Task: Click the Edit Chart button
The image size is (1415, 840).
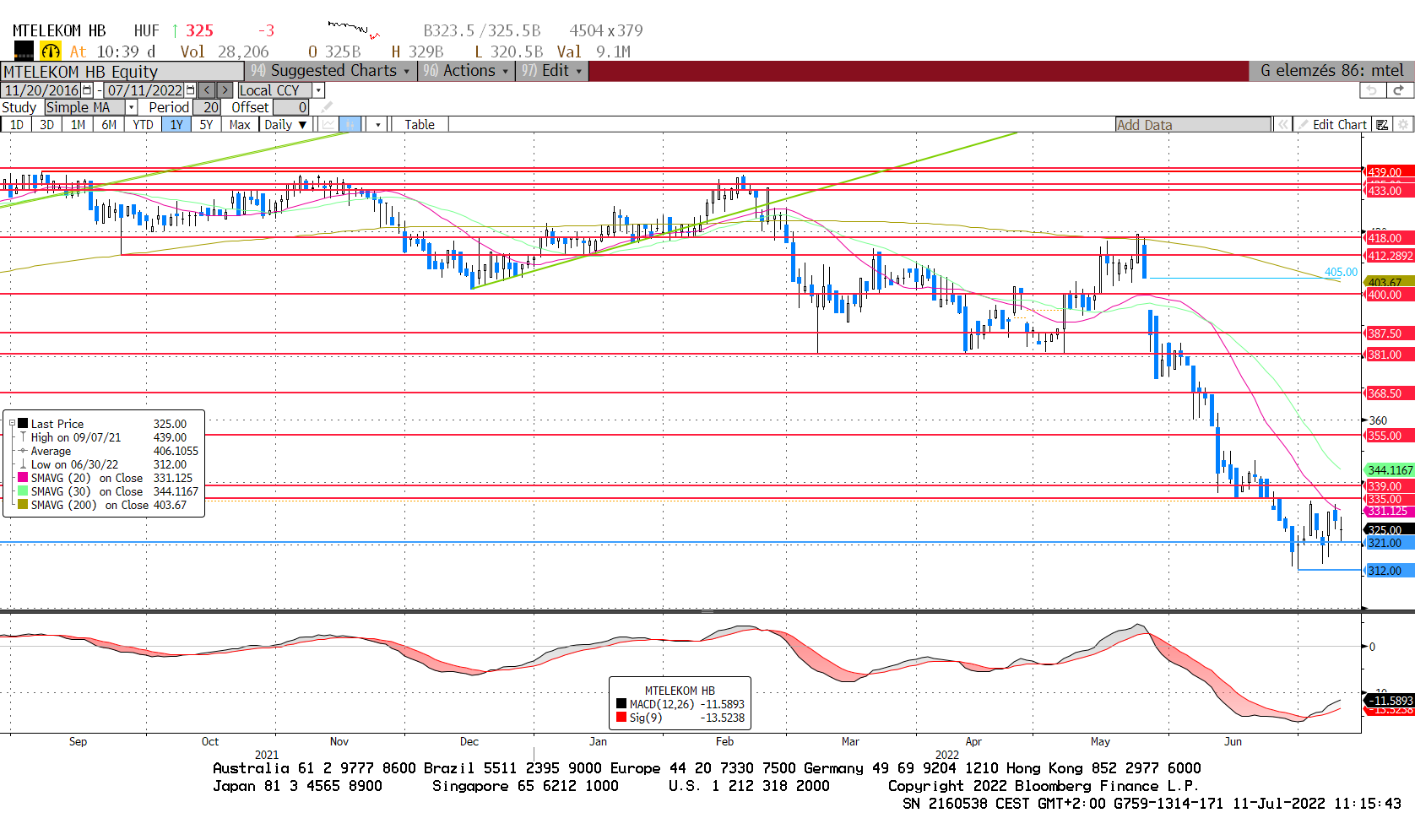Action: point(1334,125)
